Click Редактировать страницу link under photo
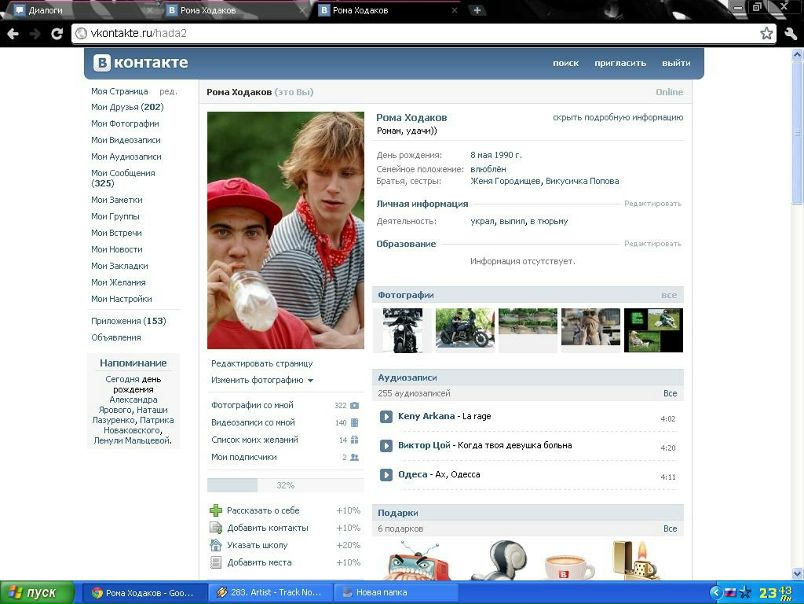The height and width of the screenshot is (604, 804). pos(262,363)
